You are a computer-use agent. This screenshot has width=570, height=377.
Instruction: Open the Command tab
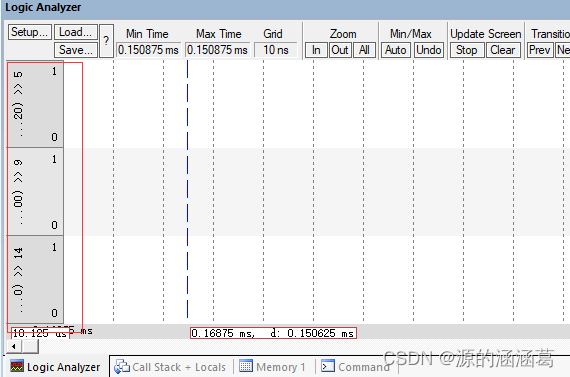pos(356,367)
